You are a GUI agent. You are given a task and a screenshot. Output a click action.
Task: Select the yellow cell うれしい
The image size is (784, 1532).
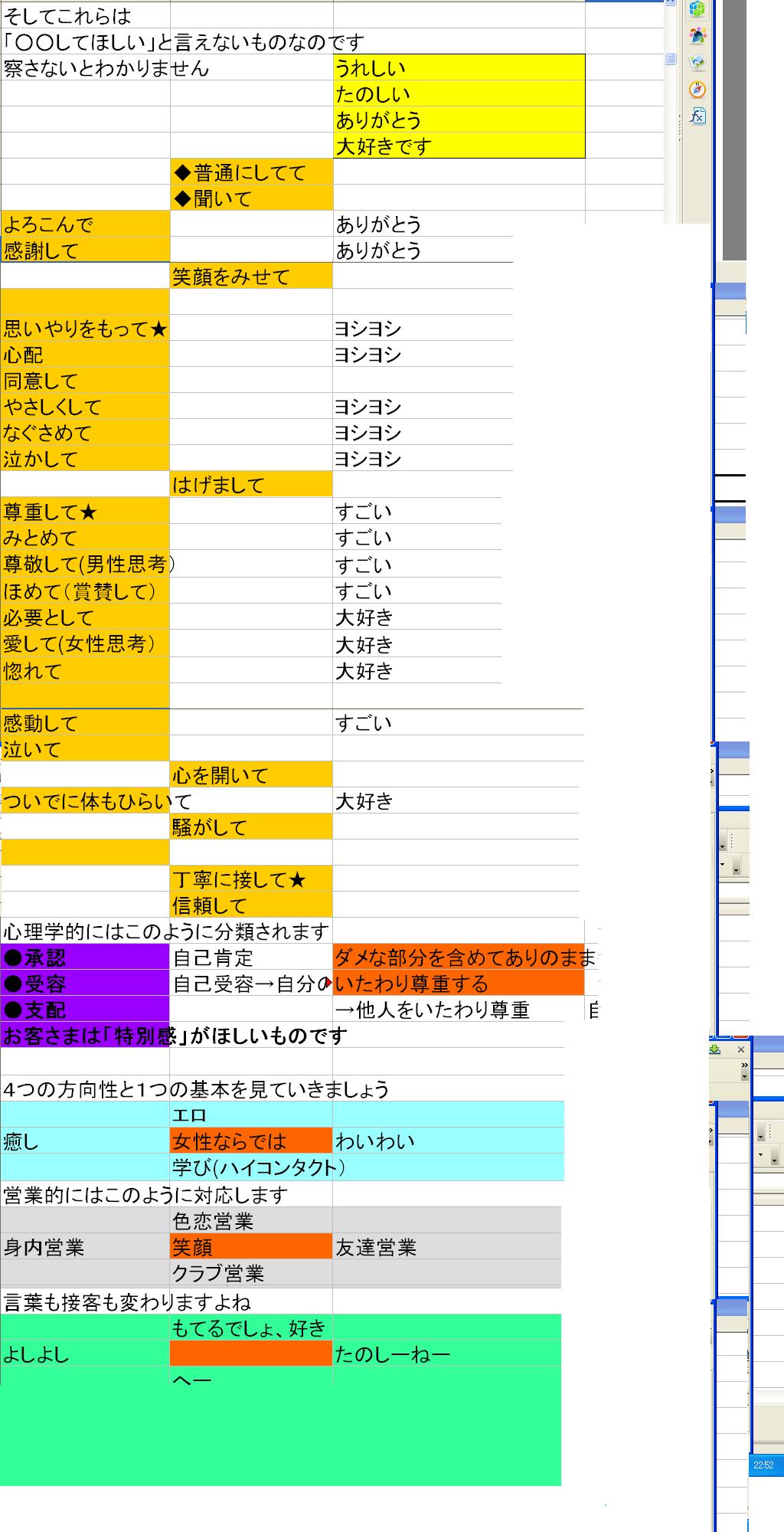pyautogui.click(x=459, y=67)
